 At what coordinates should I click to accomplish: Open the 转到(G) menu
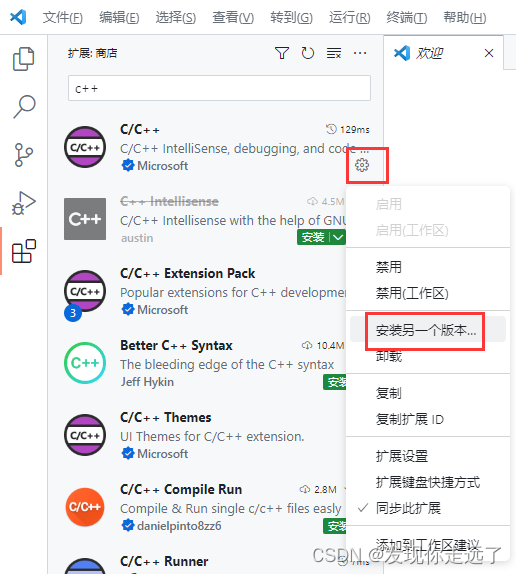[x=291, y=17]
